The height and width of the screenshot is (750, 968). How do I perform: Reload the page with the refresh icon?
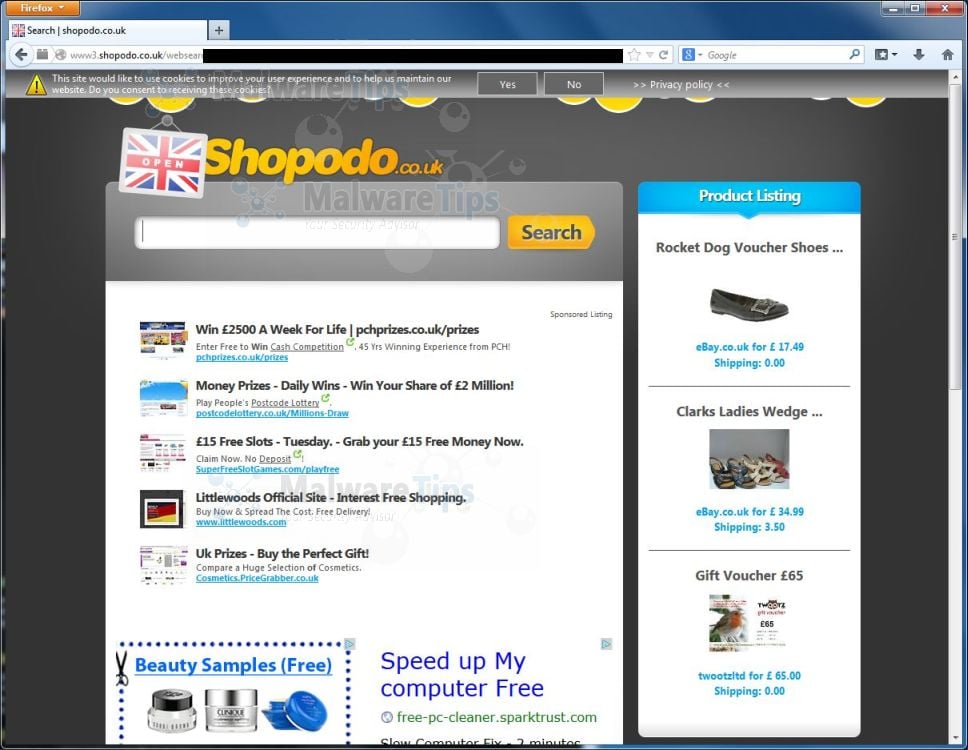(x=664, y=55)
